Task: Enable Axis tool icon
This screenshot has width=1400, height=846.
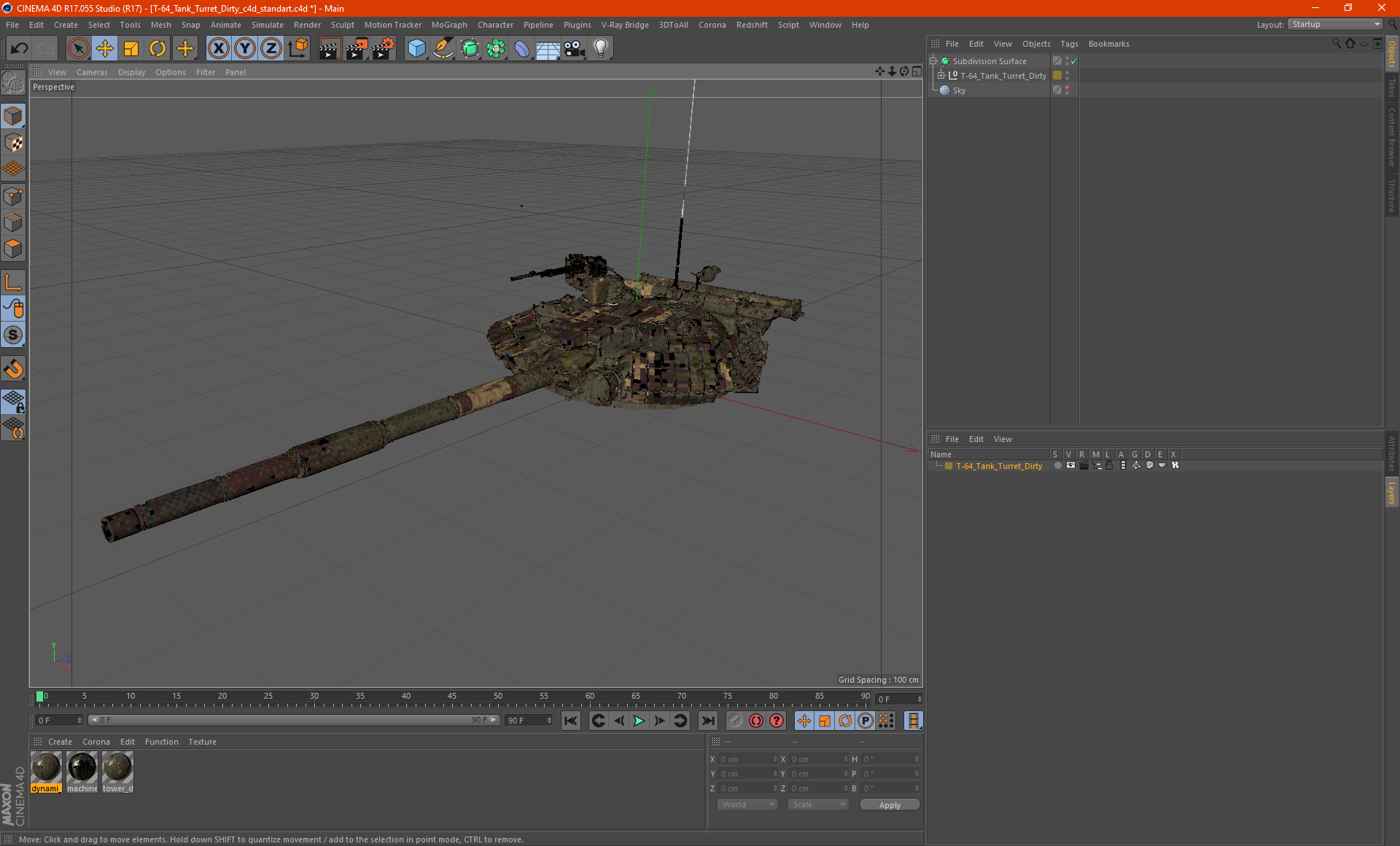Action: (13, 282)
